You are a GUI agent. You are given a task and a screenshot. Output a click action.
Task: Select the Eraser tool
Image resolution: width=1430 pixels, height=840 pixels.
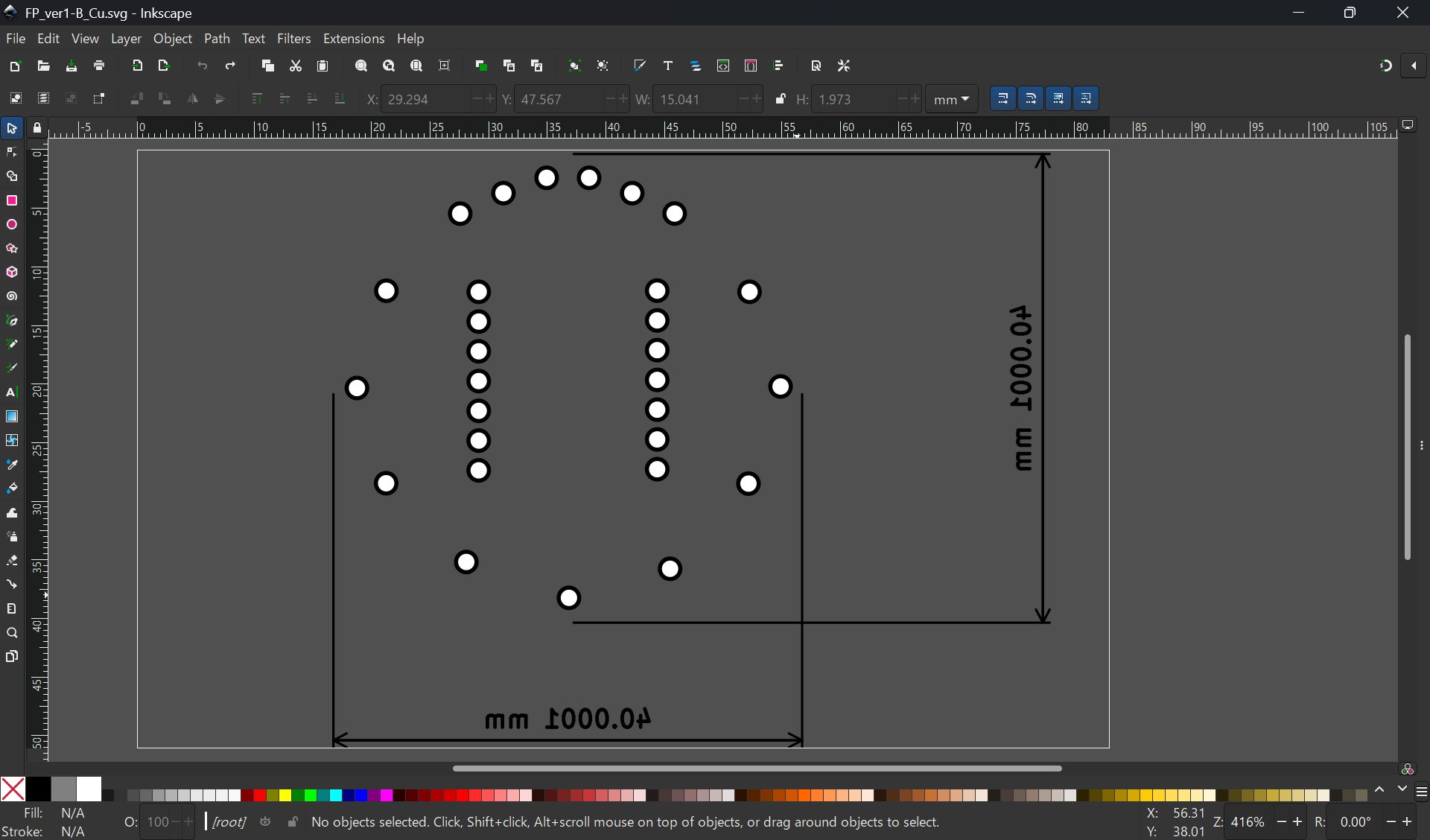pyautogui.click(x=12, y=561)
